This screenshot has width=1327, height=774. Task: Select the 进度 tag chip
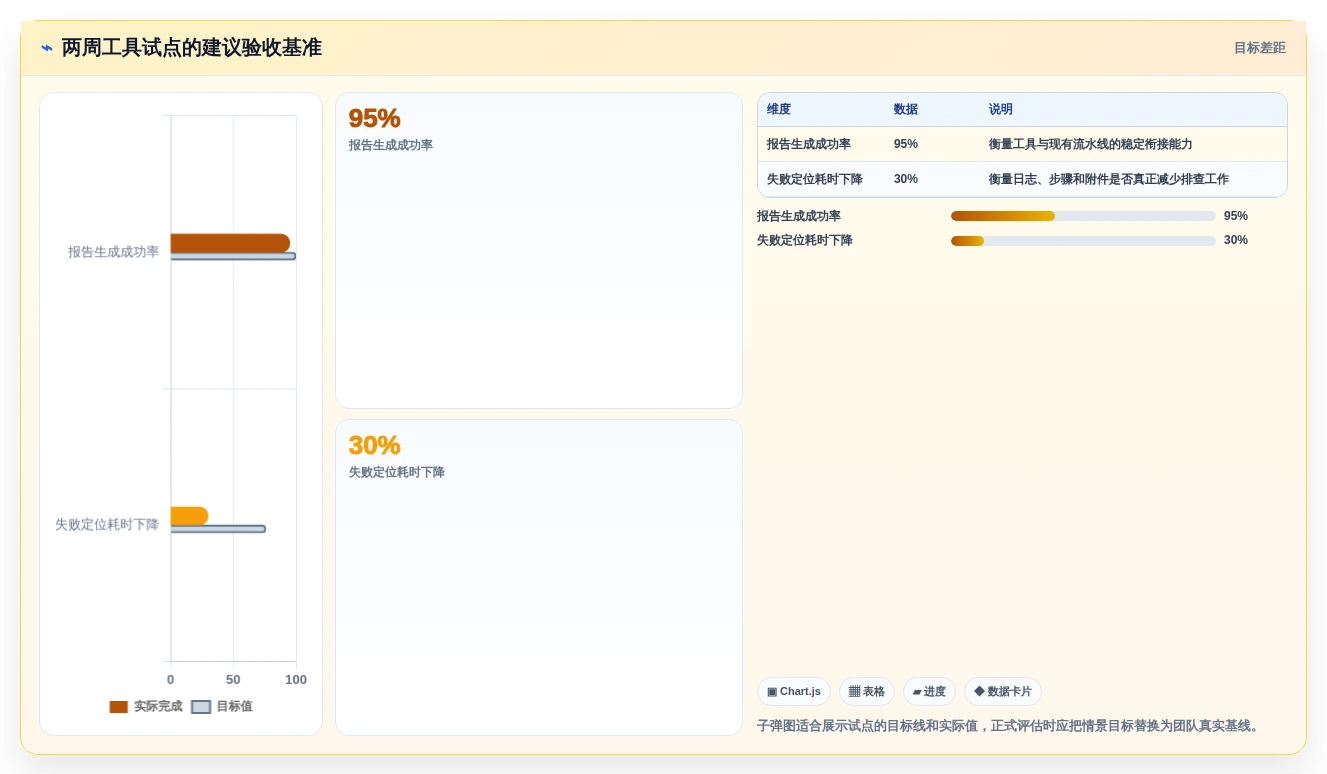pyautogui.click(x=929, y=692)
